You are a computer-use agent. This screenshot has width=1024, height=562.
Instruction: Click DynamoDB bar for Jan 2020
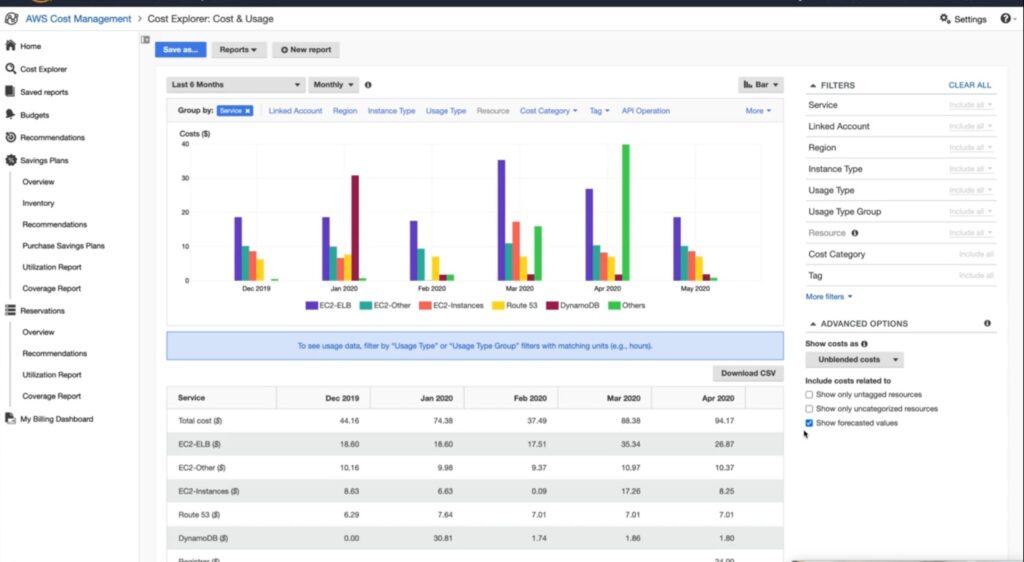click(x=355, y=228)
